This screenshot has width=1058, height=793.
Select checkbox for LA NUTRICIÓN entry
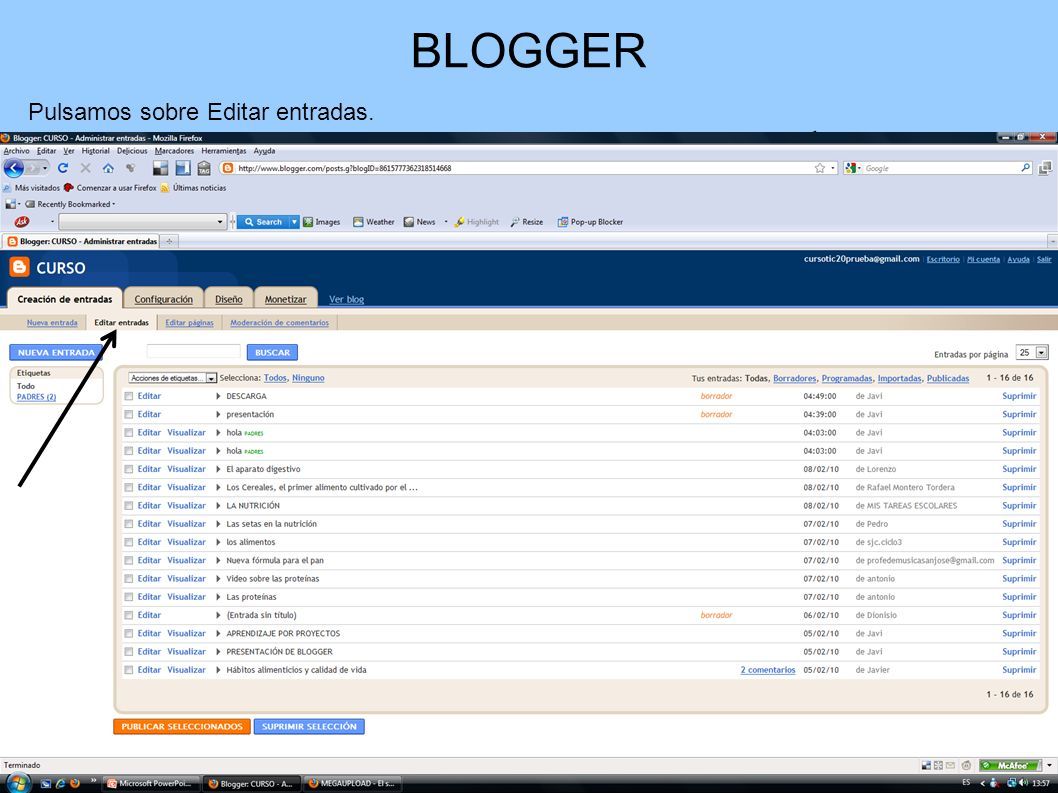click(128, 505)
